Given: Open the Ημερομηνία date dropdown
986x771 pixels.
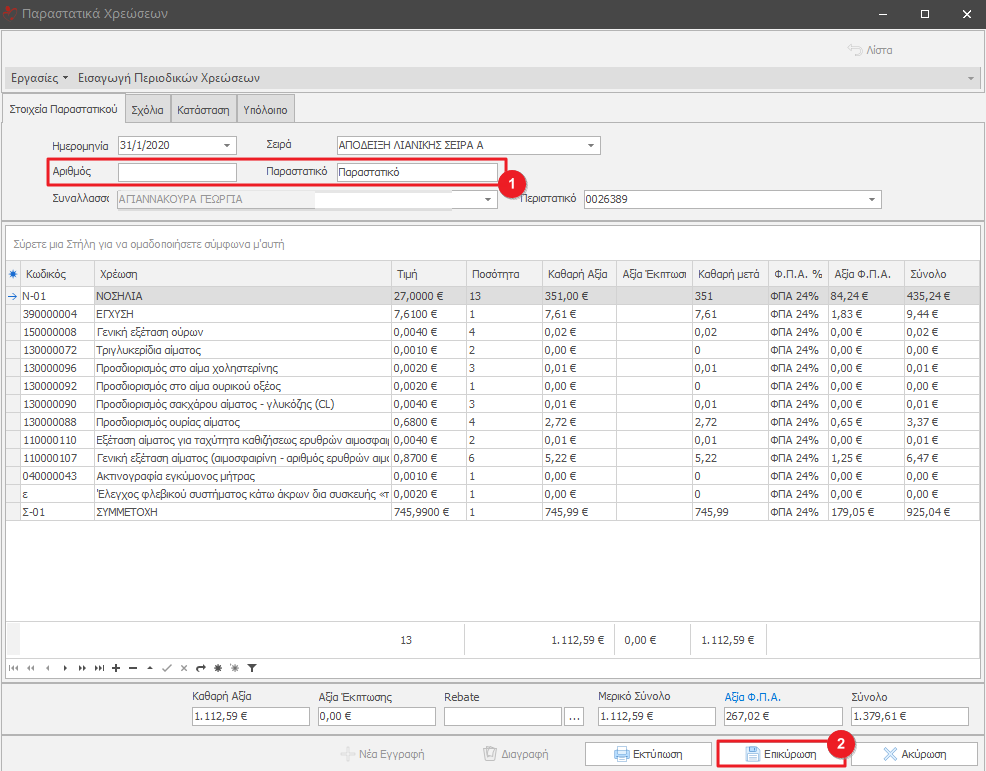Looking at the screenshot, I should click(228, 146).
